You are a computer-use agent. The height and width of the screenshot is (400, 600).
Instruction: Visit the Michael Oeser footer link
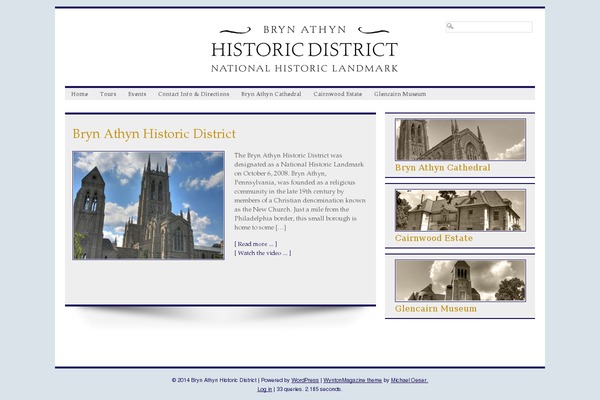[x=409, y=380]
